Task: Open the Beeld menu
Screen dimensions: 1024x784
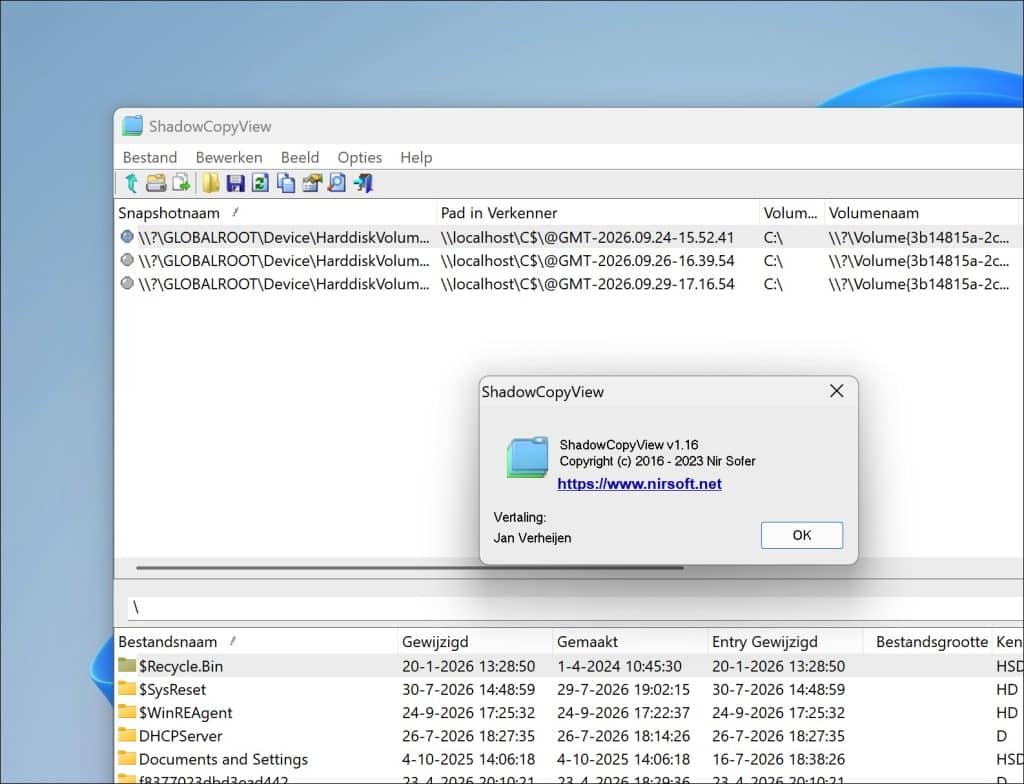Action: [300, 157]
